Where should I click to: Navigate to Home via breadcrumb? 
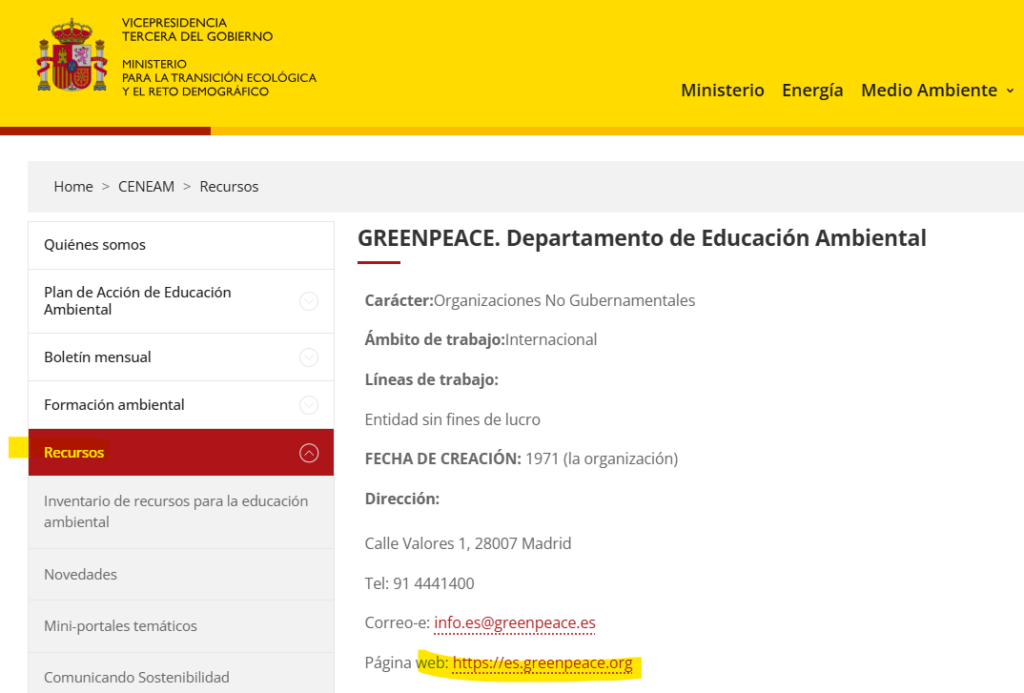tap(73, 186)
